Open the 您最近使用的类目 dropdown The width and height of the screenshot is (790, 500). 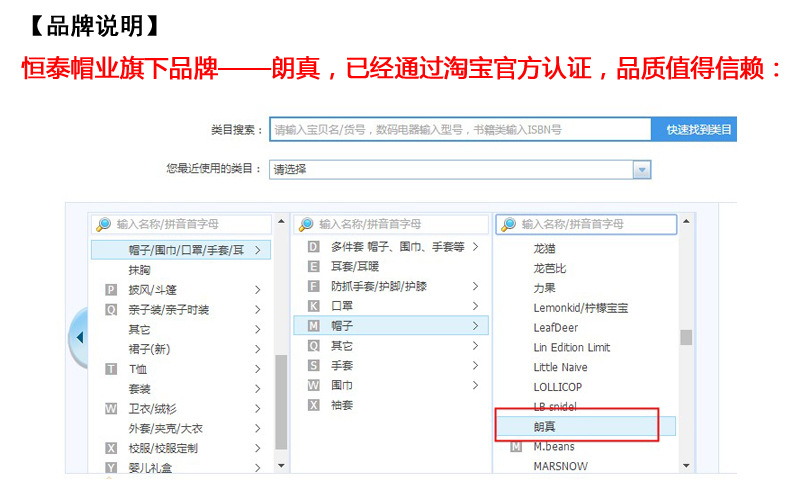click(460, 170)
